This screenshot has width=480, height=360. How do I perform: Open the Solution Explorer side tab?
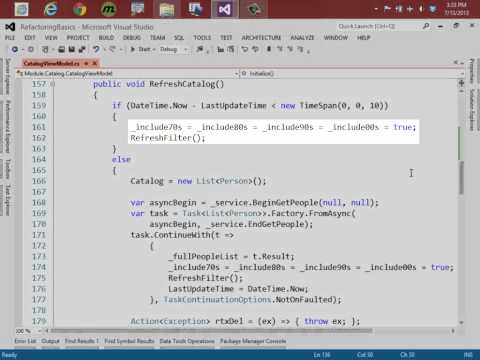tap(472, 110)
